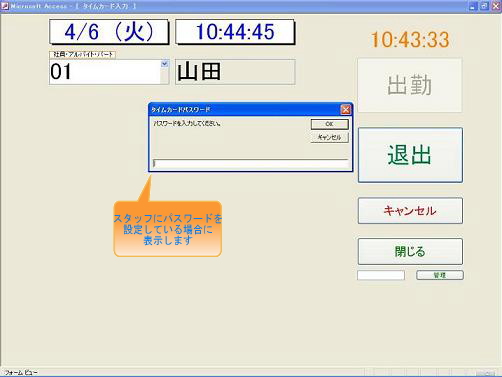The image size is (502, 377).
Task: Close the タイムカードパスワード dialog with X
Action: pyautogui.click(x=346, y=109)
